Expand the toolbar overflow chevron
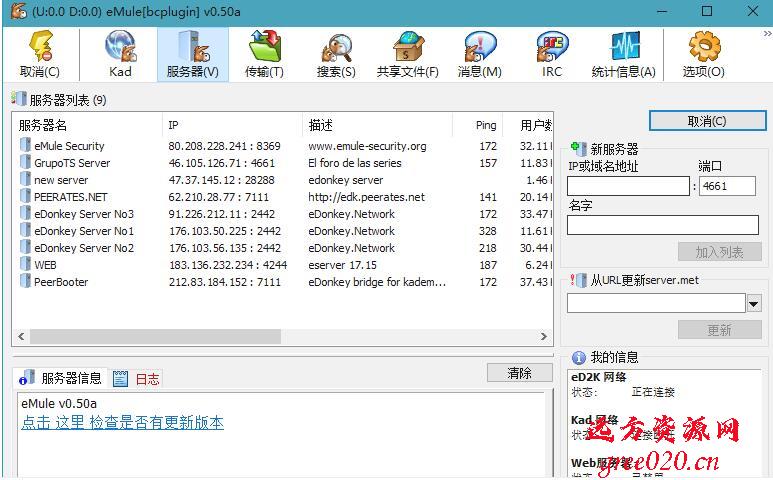 767,34
